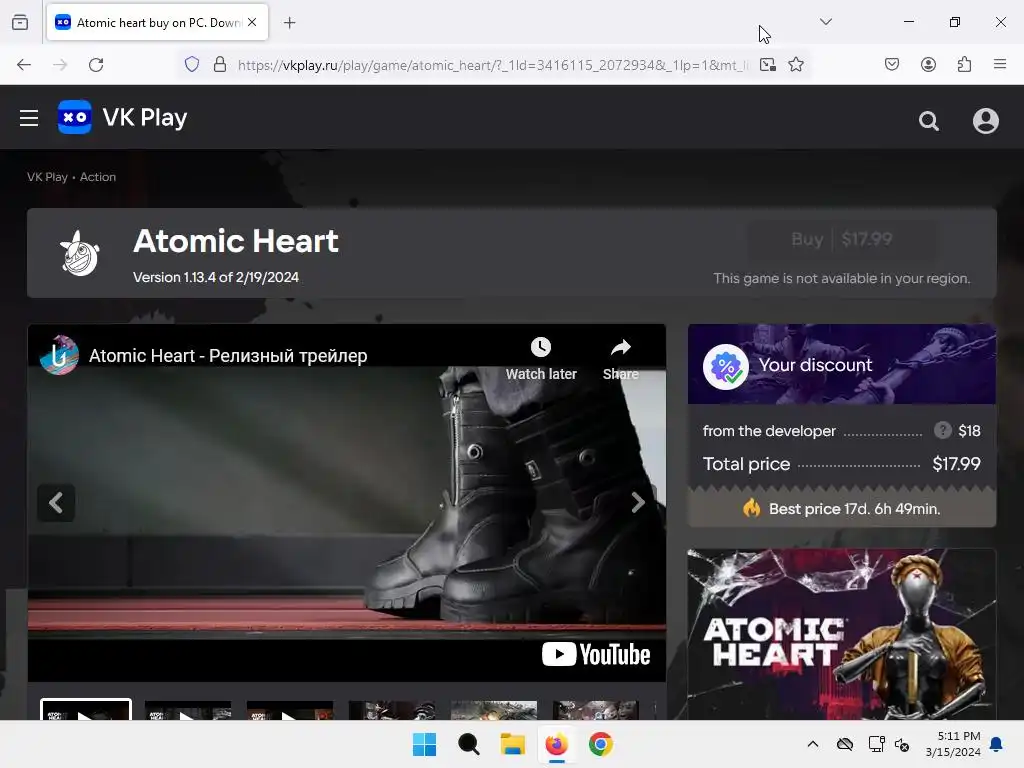The width and height of the screenshot is (1024, 768).
Task: Click the translate page icon in address bar
Action: (768, 65)
